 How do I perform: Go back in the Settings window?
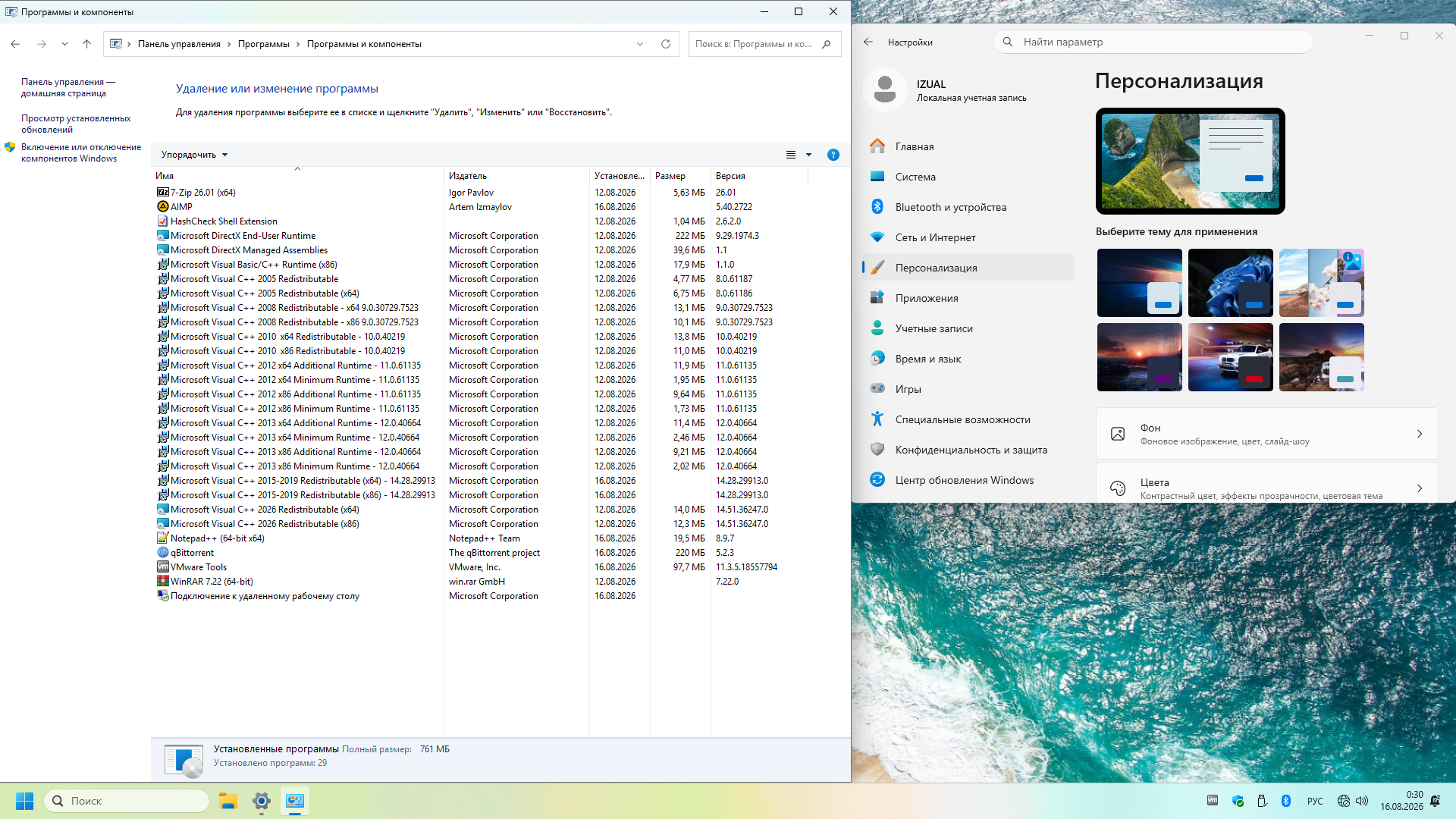pos(868,42)
